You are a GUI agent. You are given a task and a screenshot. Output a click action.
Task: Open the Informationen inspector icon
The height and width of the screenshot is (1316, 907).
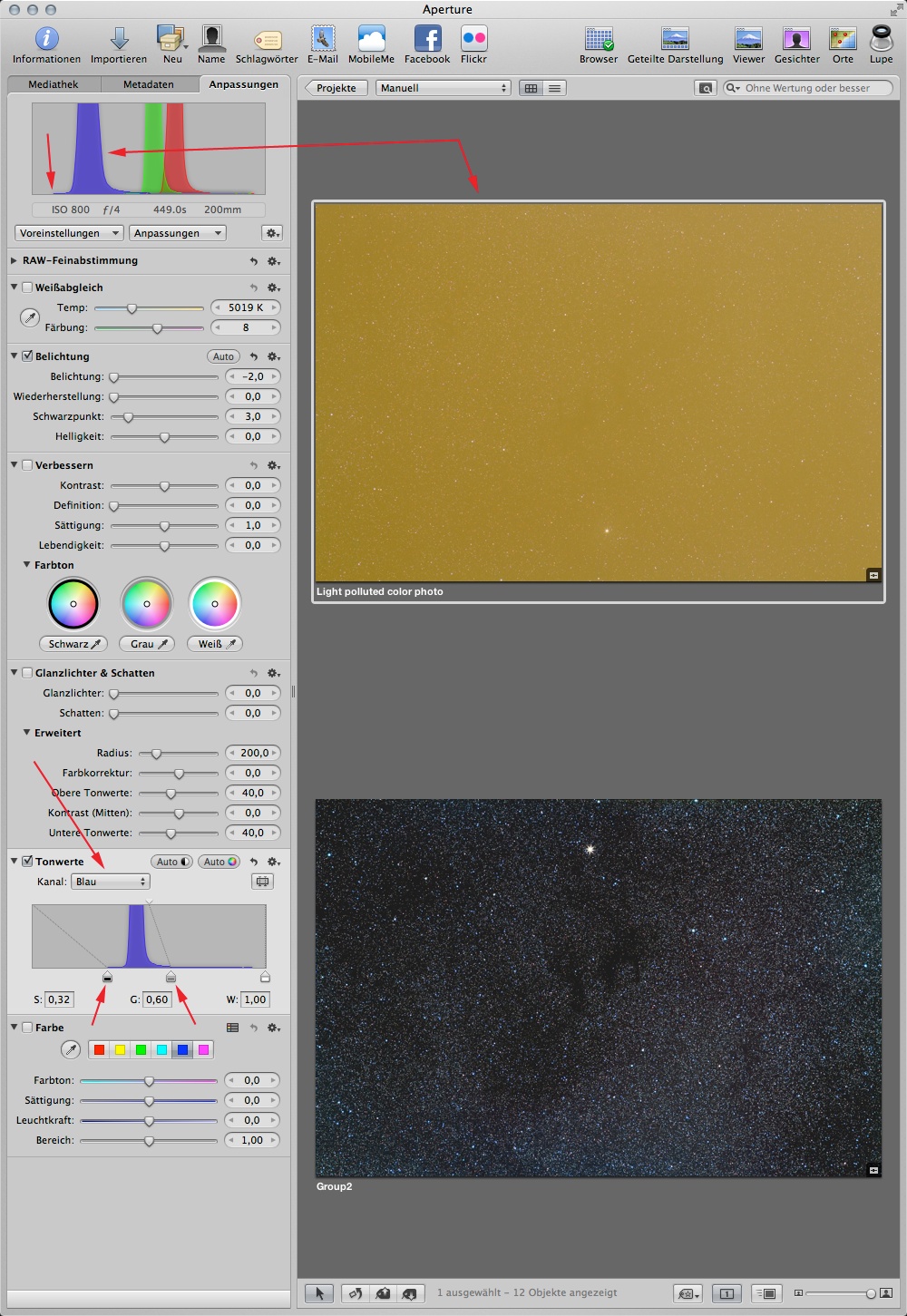point(46,38)
